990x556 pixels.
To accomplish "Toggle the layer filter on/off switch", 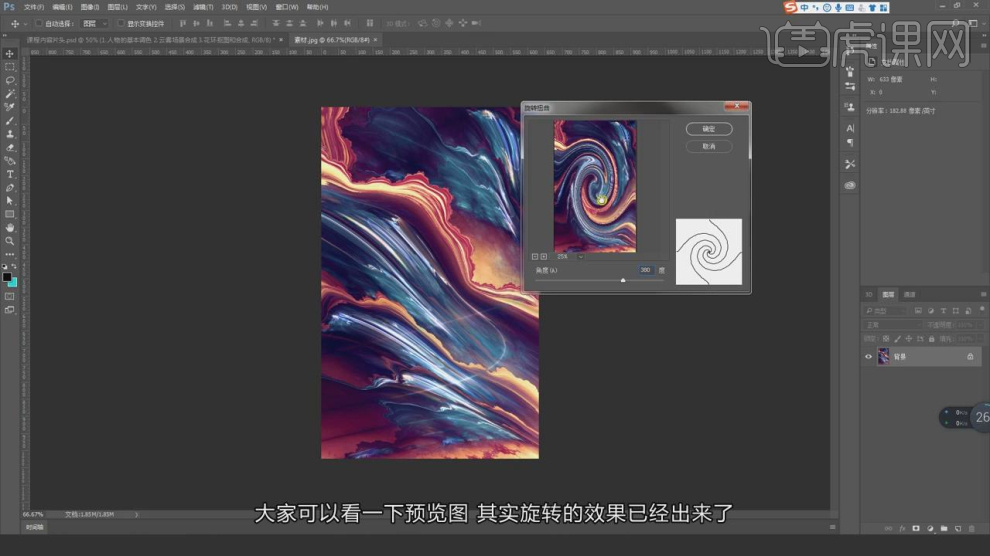I will coord(982,310).
